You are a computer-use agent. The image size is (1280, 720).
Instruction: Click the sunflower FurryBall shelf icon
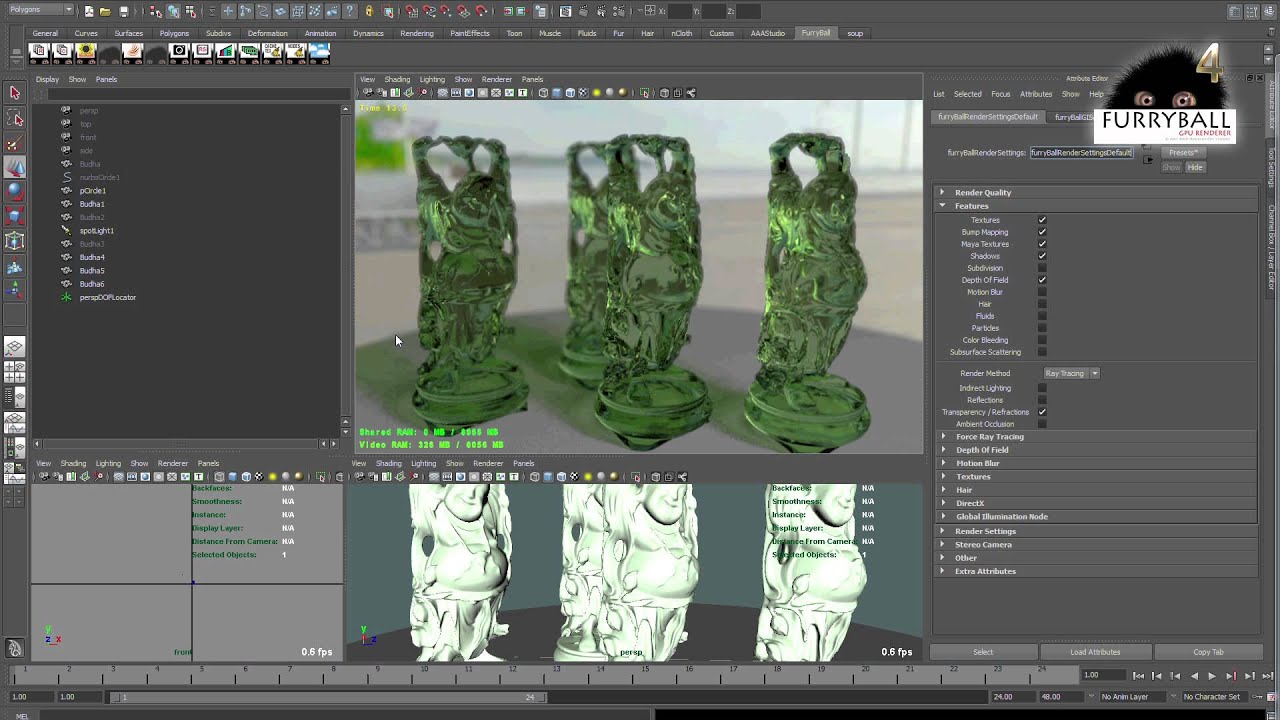(85, 52)
